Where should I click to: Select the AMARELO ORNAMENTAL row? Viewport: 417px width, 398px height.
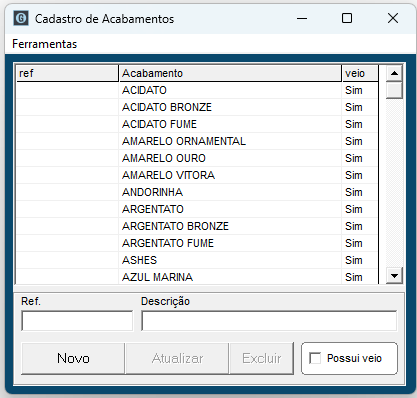(x=197, y=141)
